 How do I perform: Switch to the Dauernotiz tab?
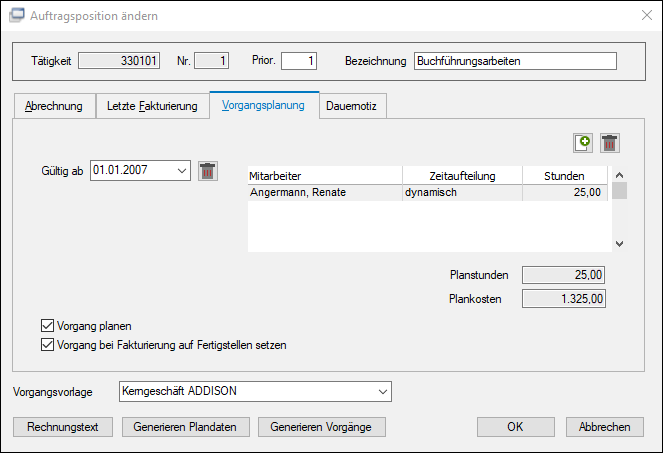point(351,106)
